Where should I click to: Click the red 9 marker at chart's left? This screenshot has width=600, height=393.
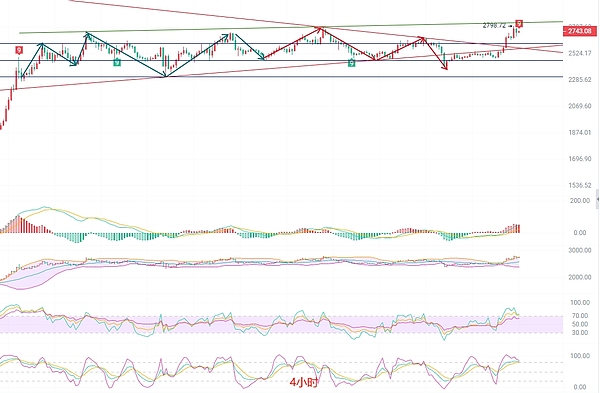tap(19, 50)
